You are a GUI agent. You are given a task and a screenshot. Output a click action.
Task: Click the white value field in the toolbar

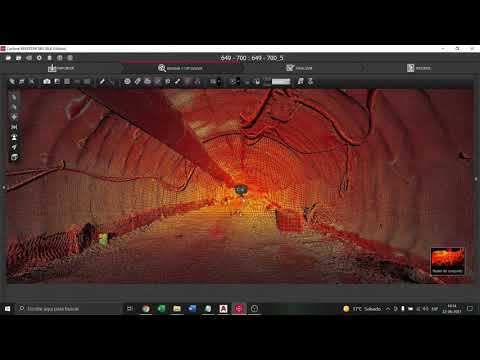click(x=281, y=81)
